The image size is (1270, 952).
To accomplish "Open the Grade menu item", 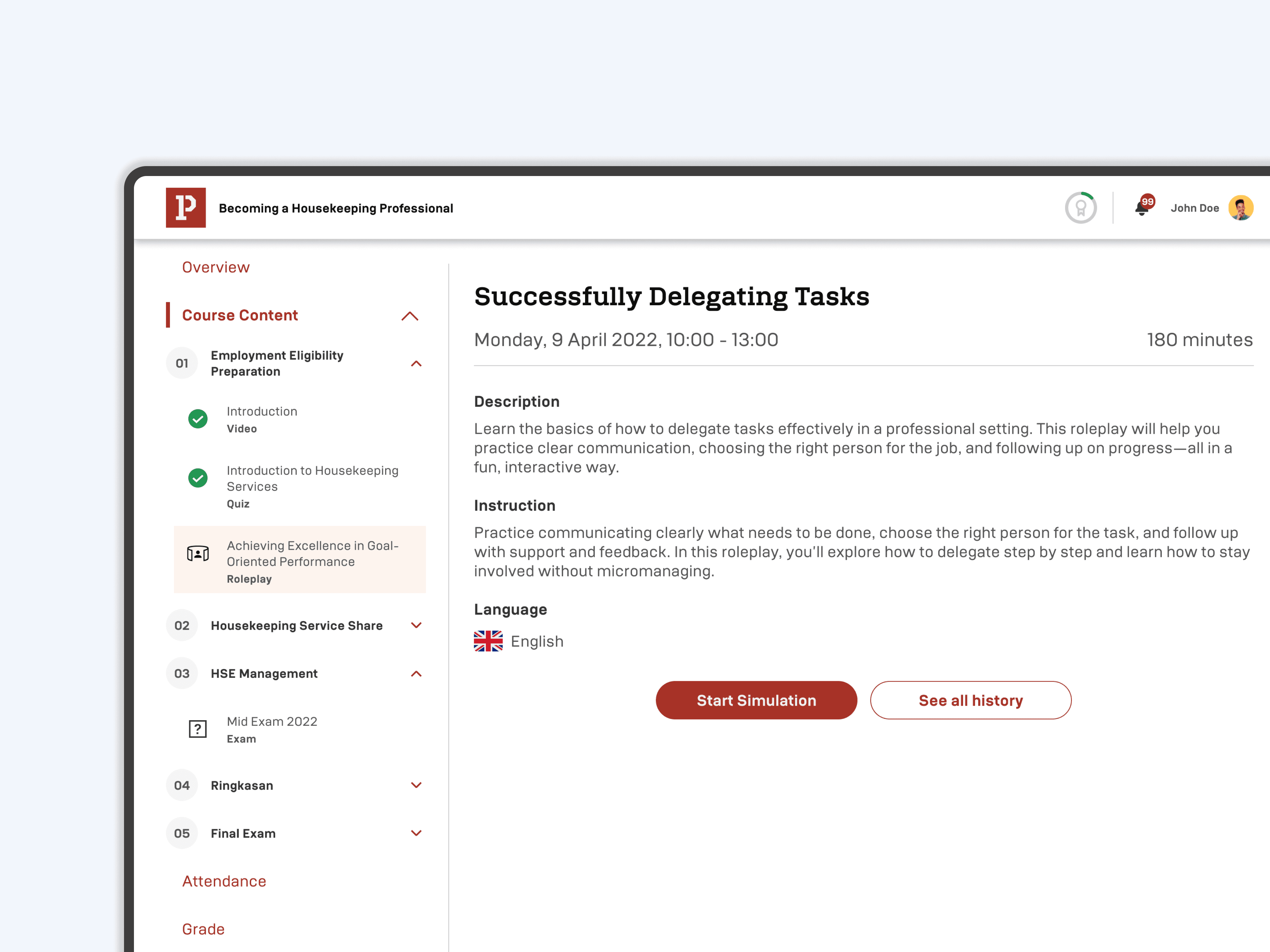I will [x=203, y=929].
